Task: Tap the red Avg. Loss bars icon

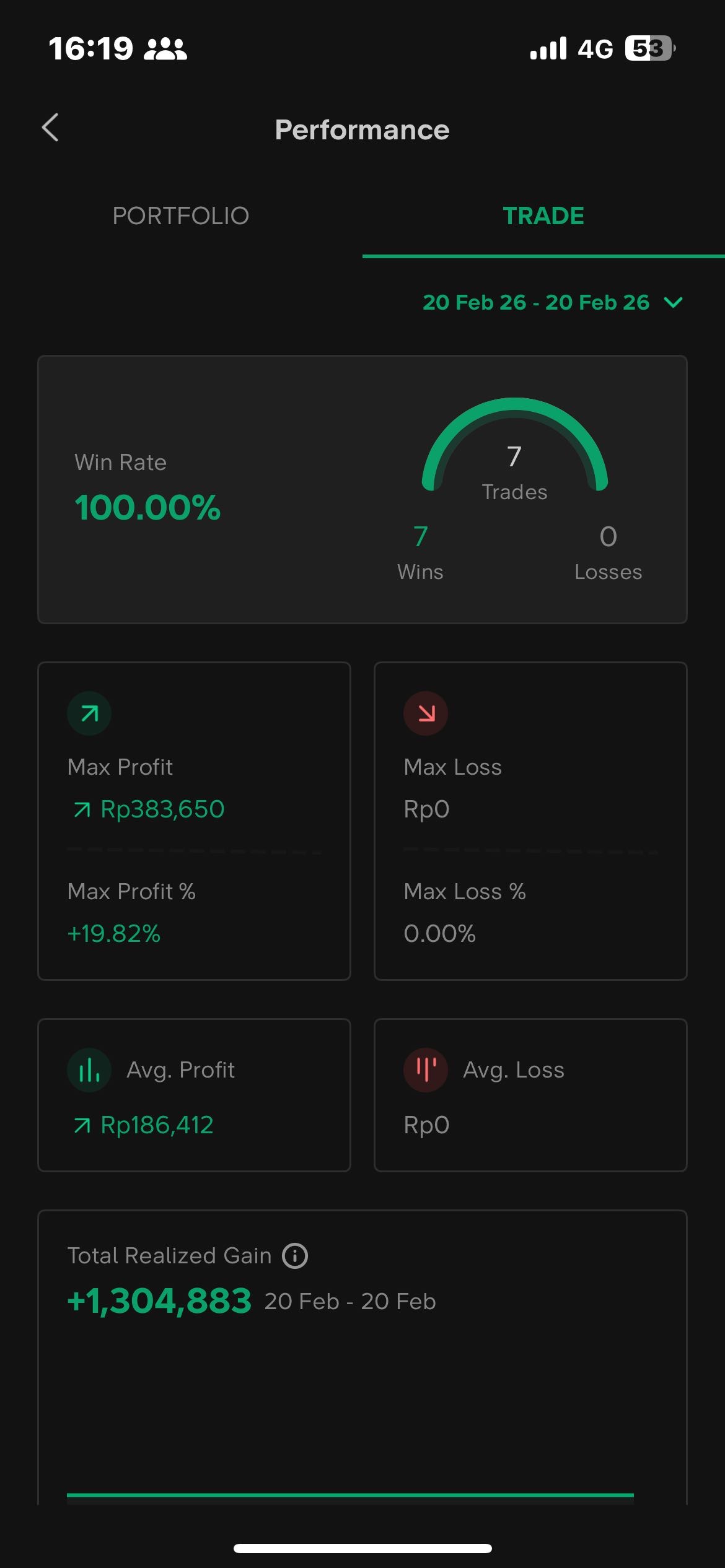Action: (x=426, y=1069)
